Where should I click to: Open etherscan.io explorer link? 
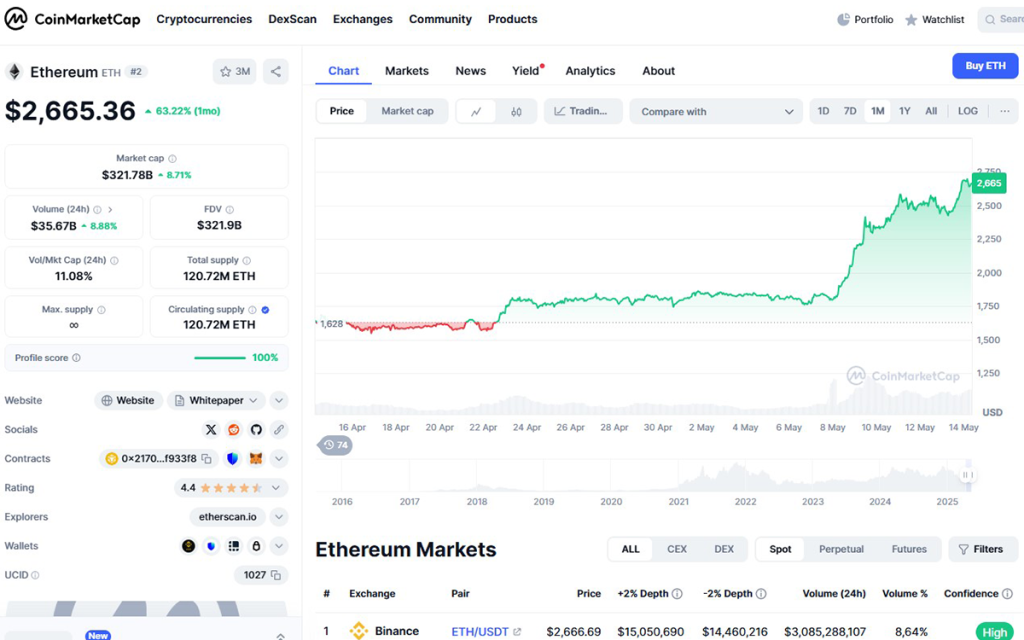(x=227, y=517)
